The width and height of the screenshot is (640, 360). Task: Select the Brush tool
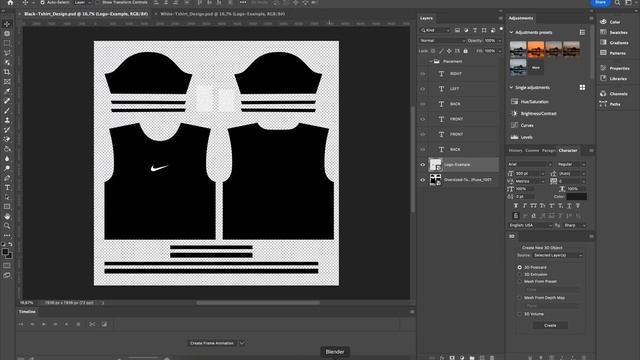click(x=7, y=111)
